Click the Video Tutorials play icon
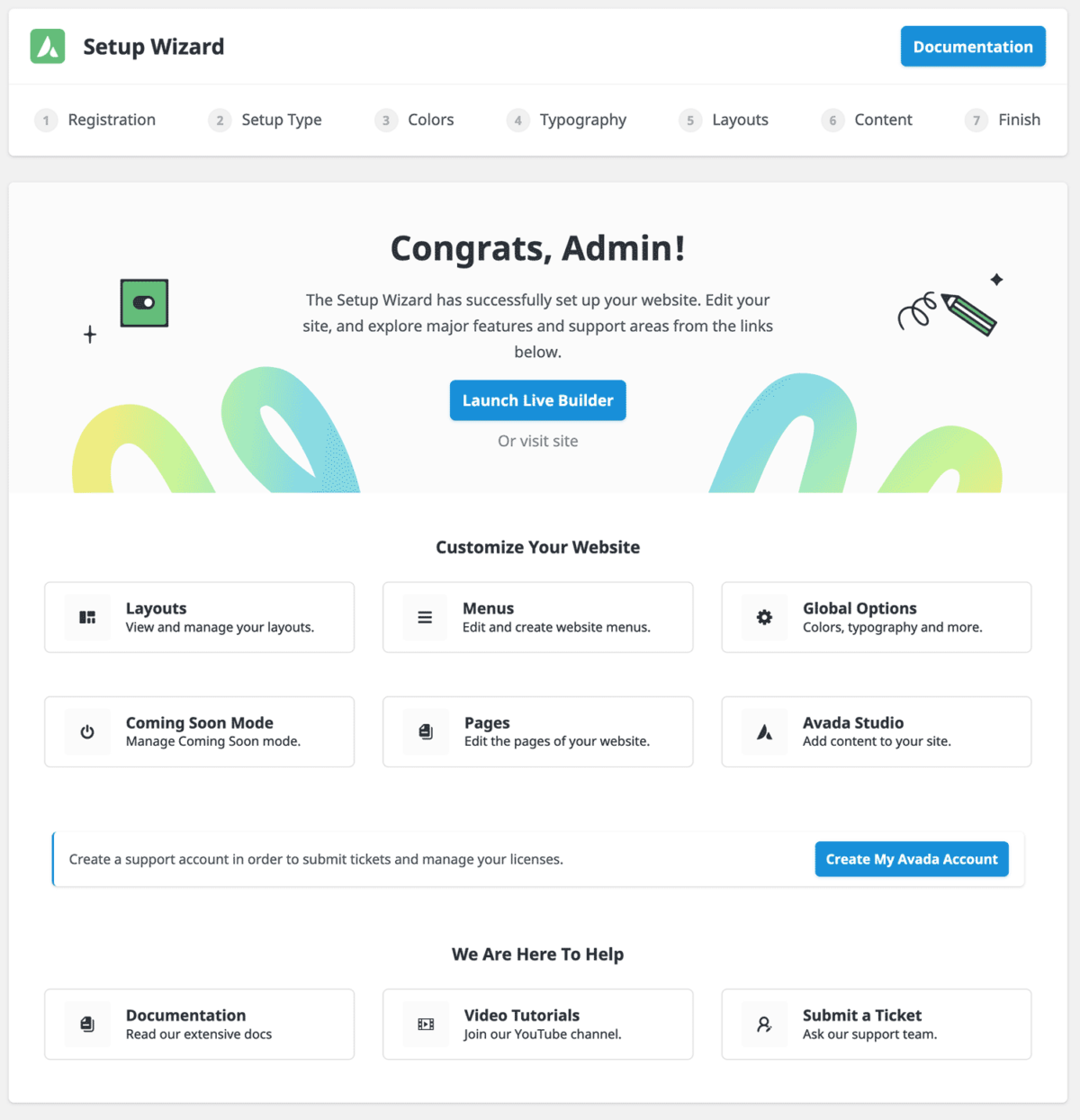 425,1024
